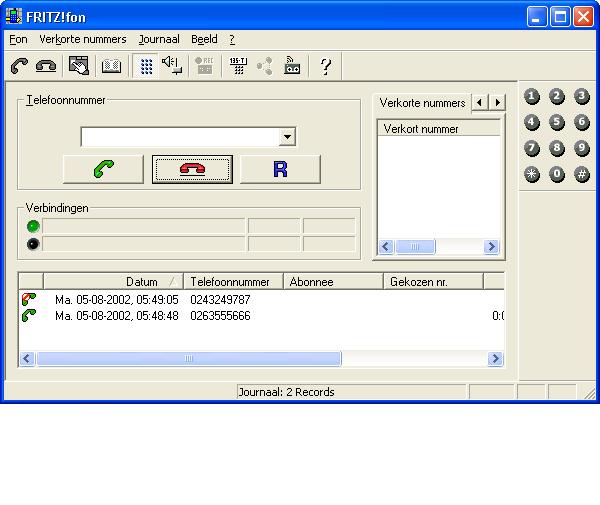Open the Verkorte nummers menu
600x505 pixels.
coord(83,39)
